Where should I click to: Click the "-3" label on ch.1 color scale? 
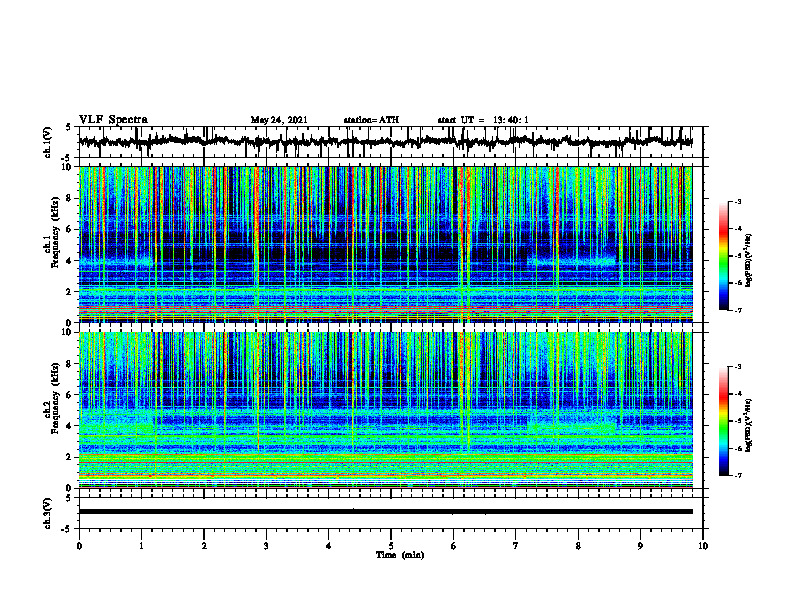738,202
